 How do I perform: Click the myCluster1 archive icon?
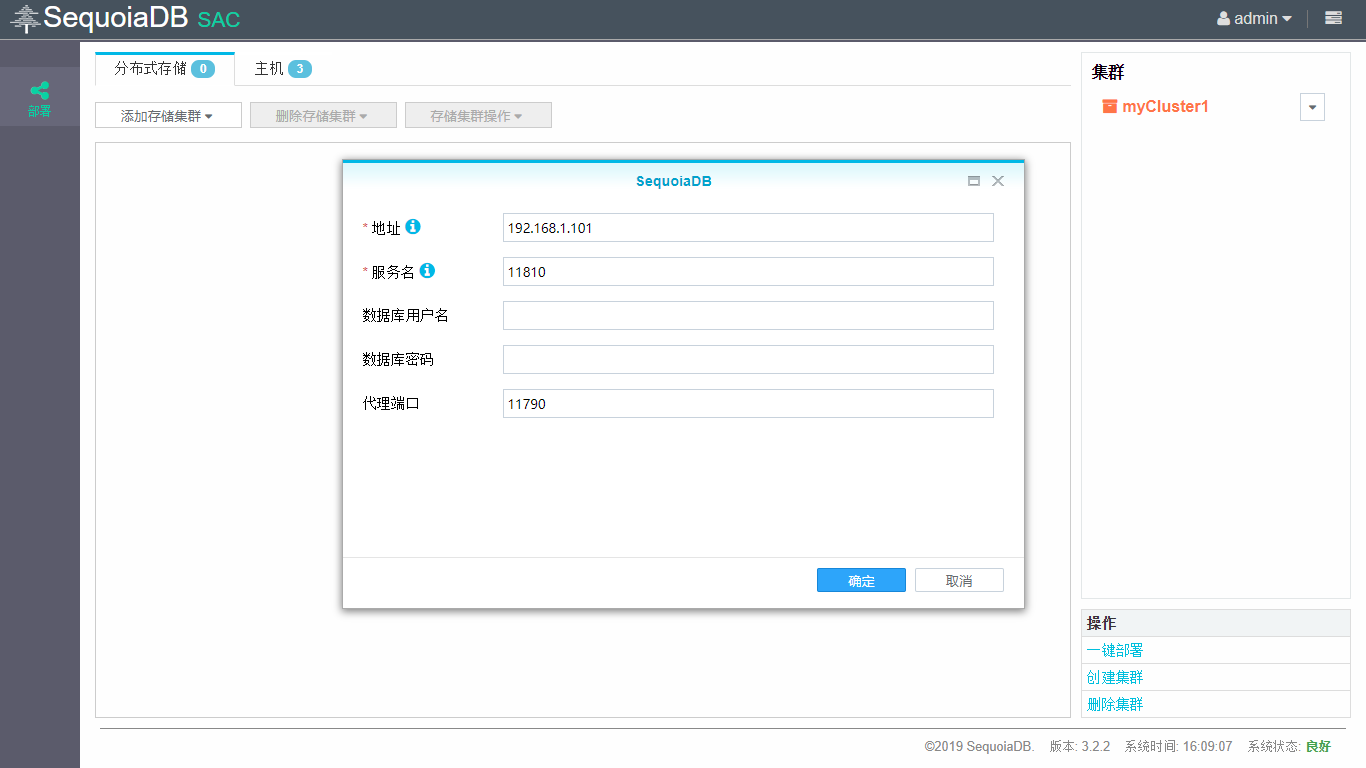click(x=1109, y=106)
